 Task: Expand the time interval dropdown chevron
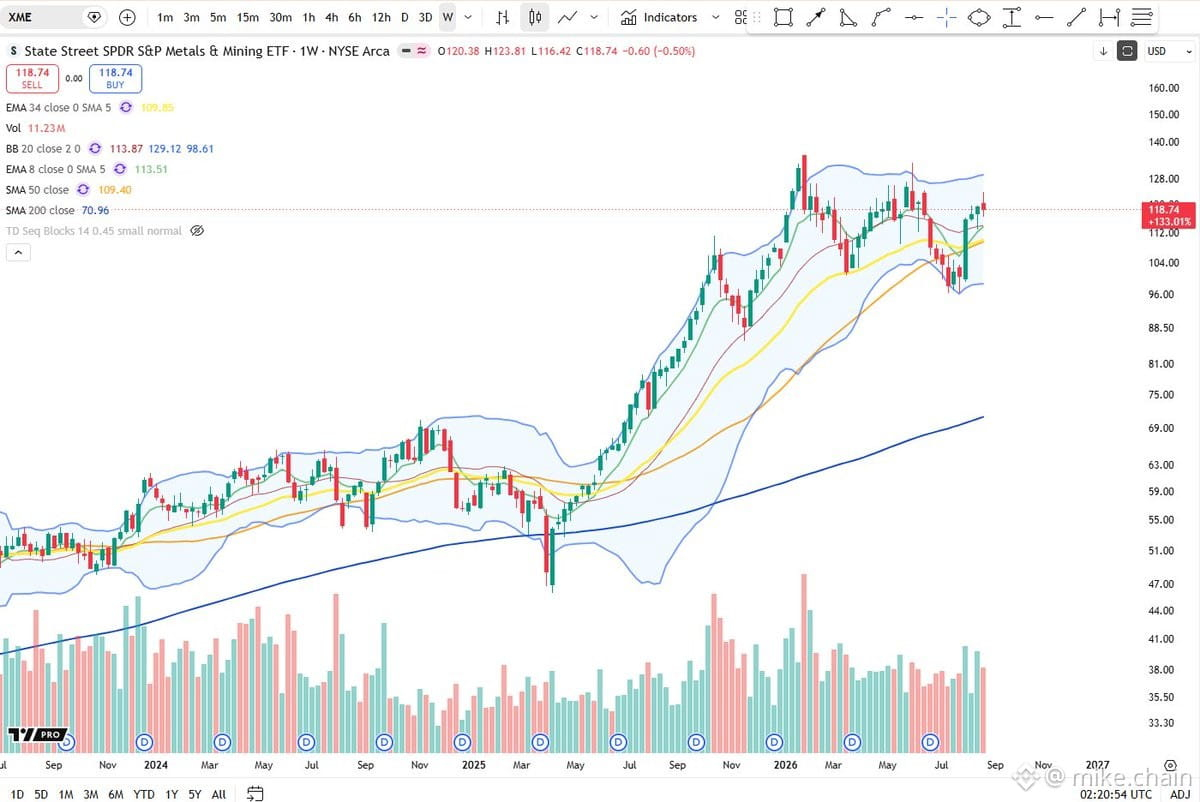[x=468, y=17]
